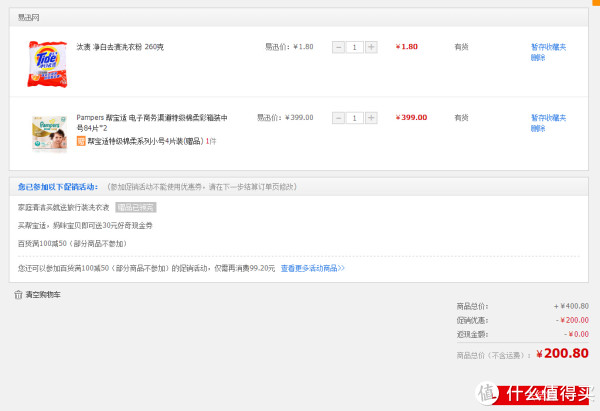Click the orange gift icon under Pampers
Screen dimensions: 600x411
[81, 141]
